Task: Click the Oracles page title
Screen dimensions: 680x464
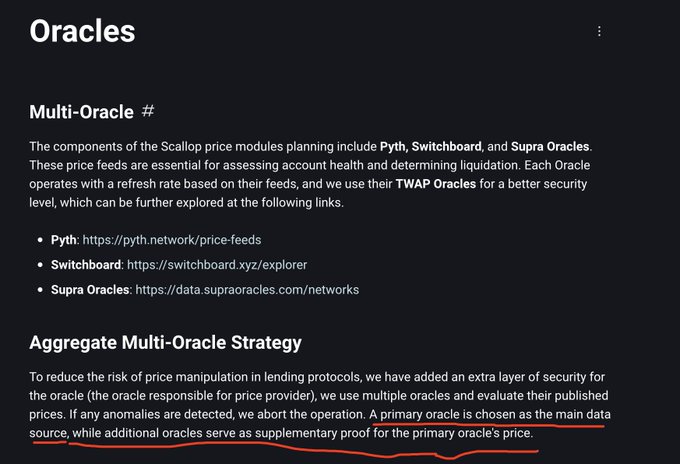Action: click(82, 31)
